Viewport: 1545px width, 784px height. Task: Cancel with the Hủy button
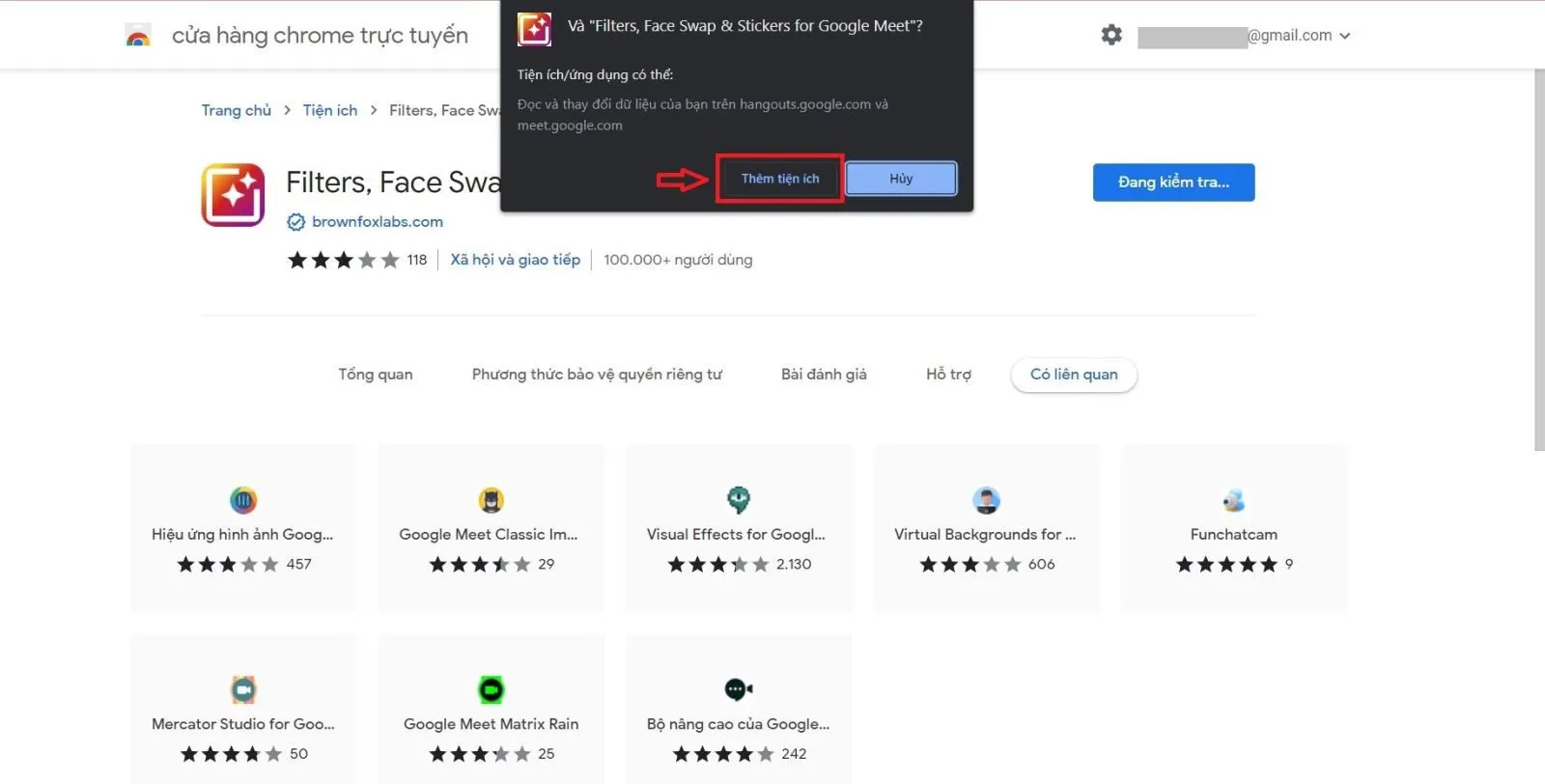pyautogui.click(x=901, y=179)
